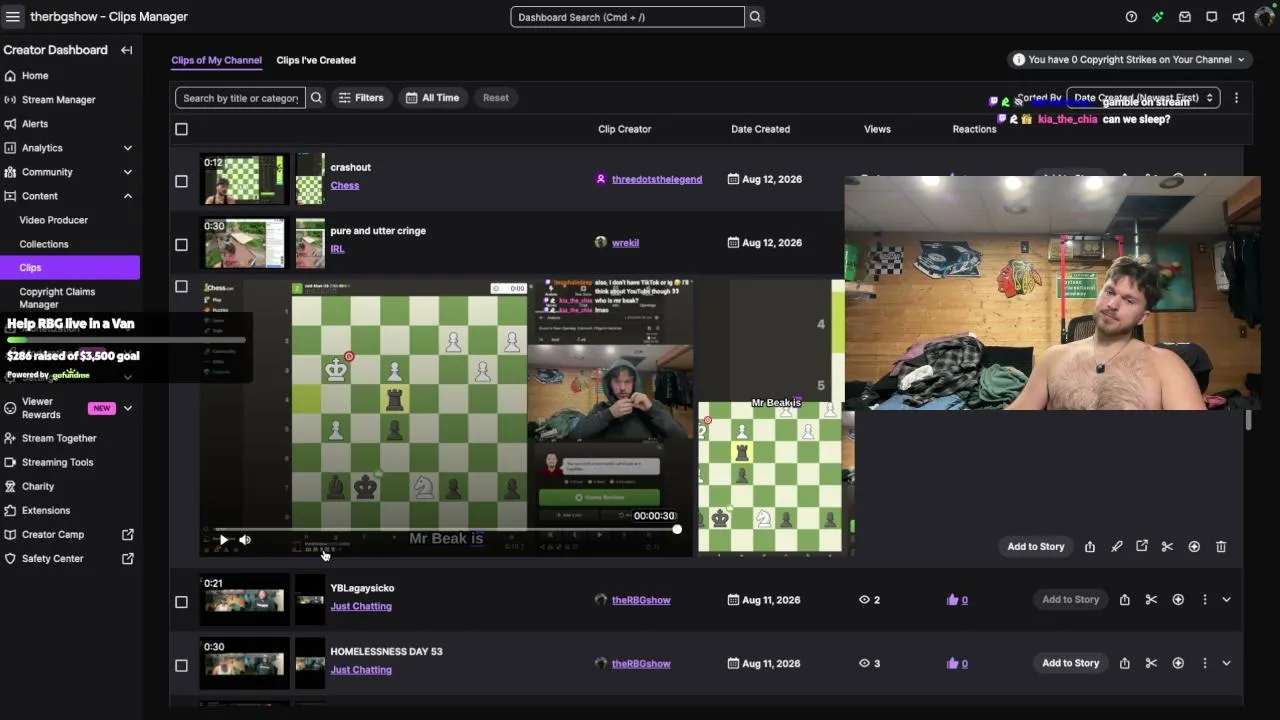This screenshot has width=1280, height=720.
Task: Open the clips table more options menu
Action: [x=1236, y=98]
